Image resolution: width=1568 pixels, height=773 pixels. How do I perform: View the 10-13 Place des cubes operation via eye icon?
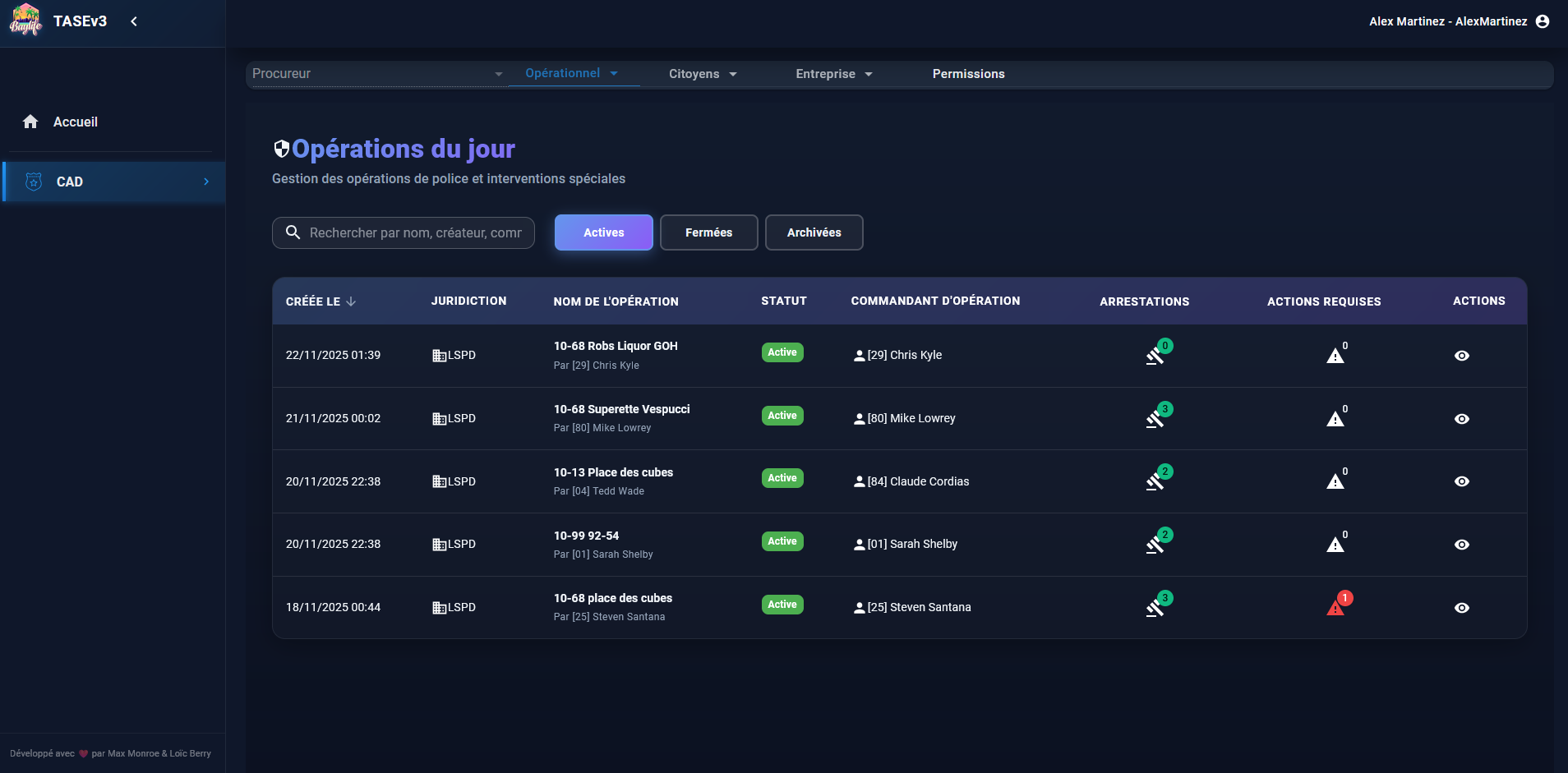[x=1461, y=481]
